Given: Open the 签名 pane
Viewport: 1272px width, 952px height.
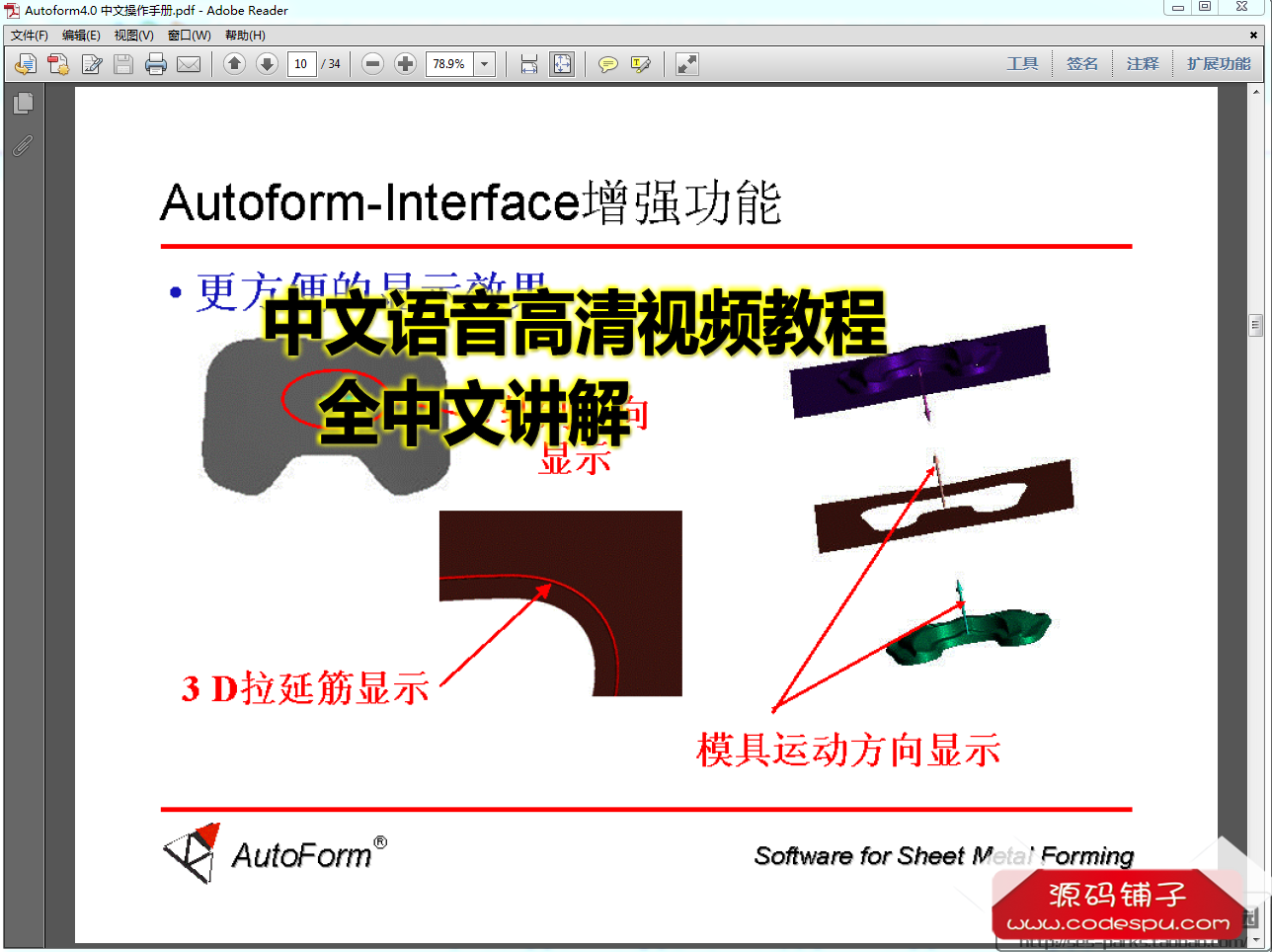Looking at the screenshot, I should 1082,64.
